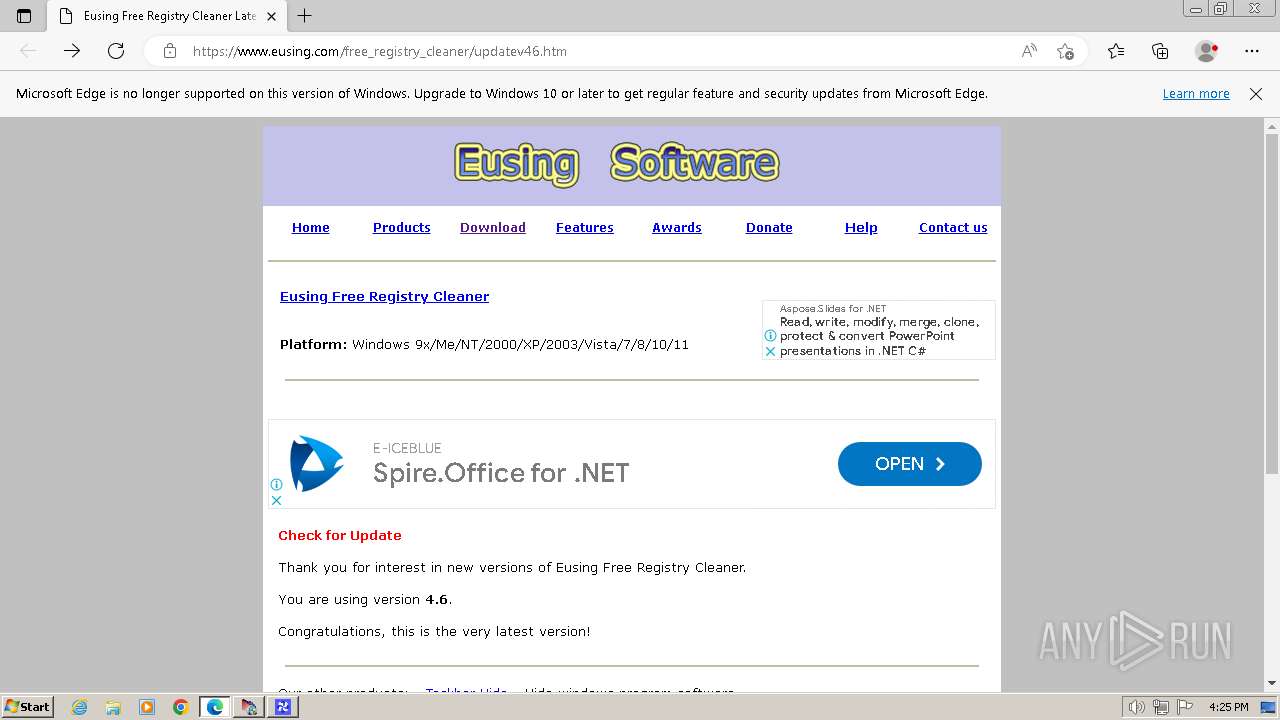Click the 4:25 PM taskbar clock
Viewport: 1280px width, 720px height.
coord(1228,707)
